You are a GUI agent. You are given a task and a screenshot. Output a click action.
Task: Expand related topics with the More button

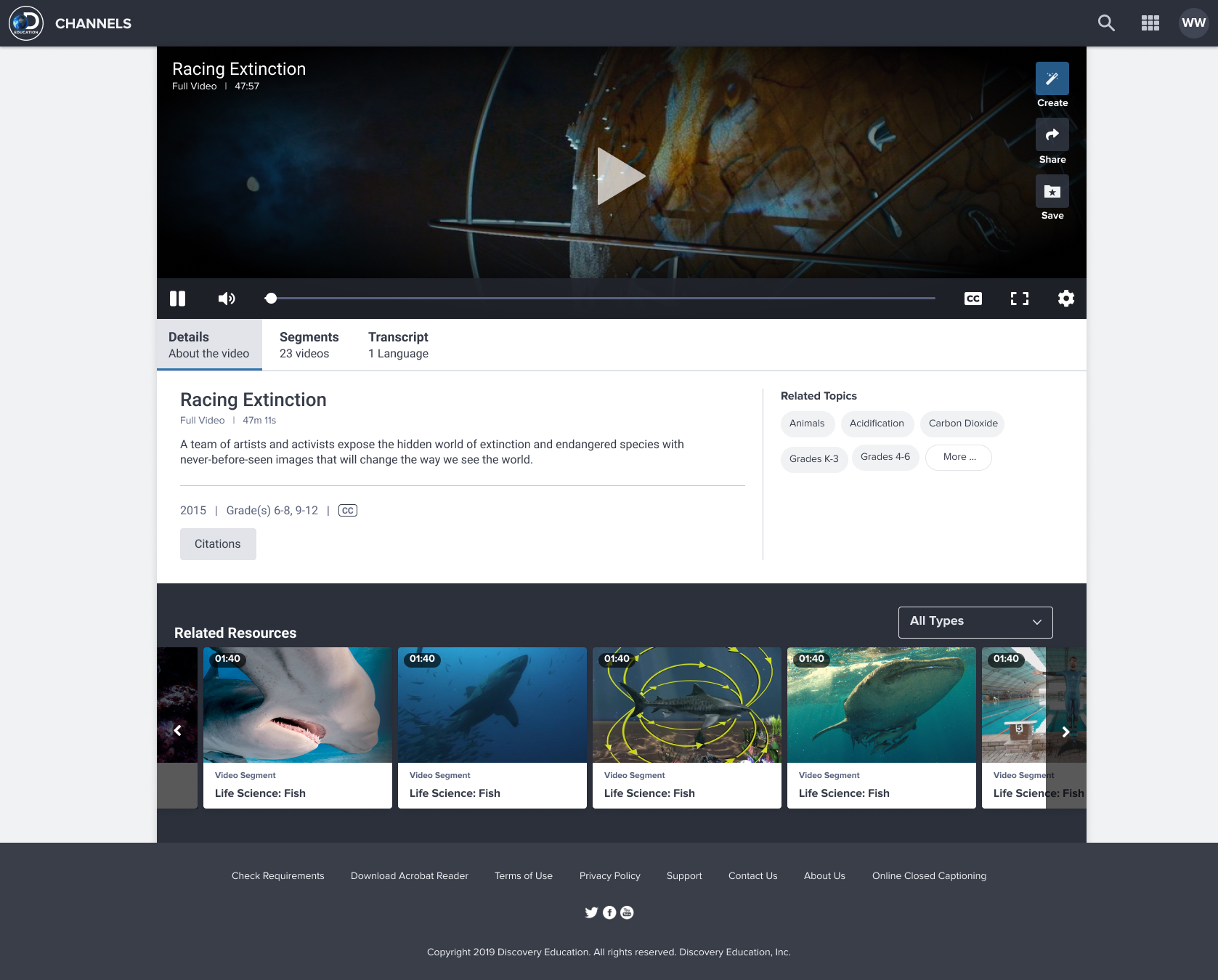click(x=958, y=457)
